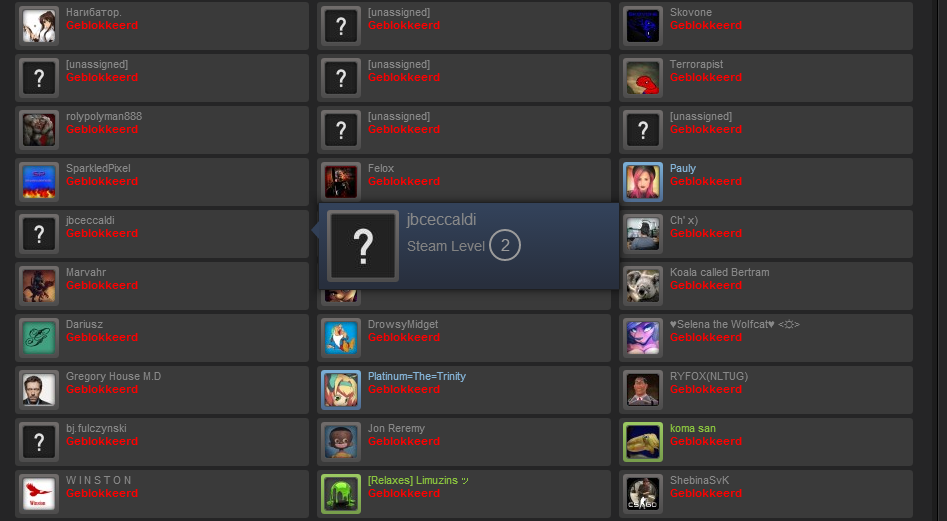Viewport: 947px width, 521px height.
Task: Select the DrowsyMidget friend entry
Action: pyautogui.click(x=464, y=337)
